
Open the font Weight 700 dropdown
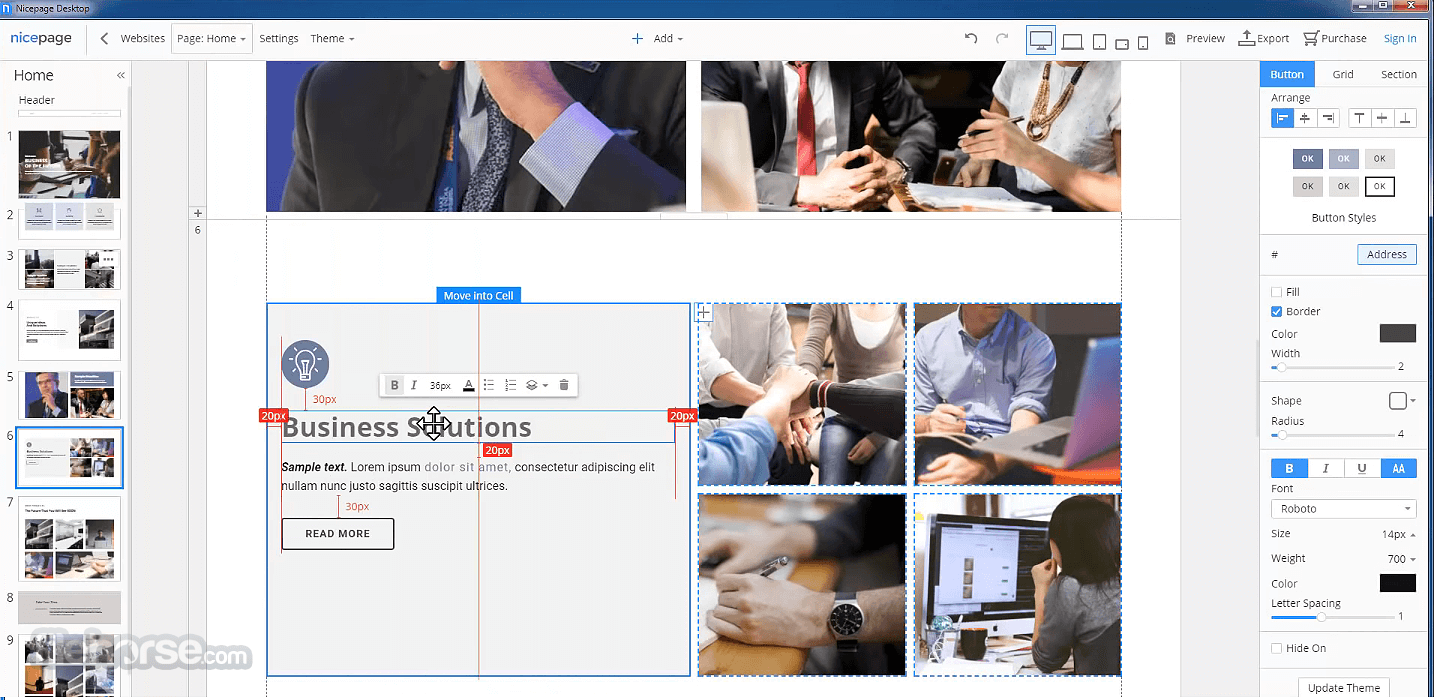click(1402, 559)
